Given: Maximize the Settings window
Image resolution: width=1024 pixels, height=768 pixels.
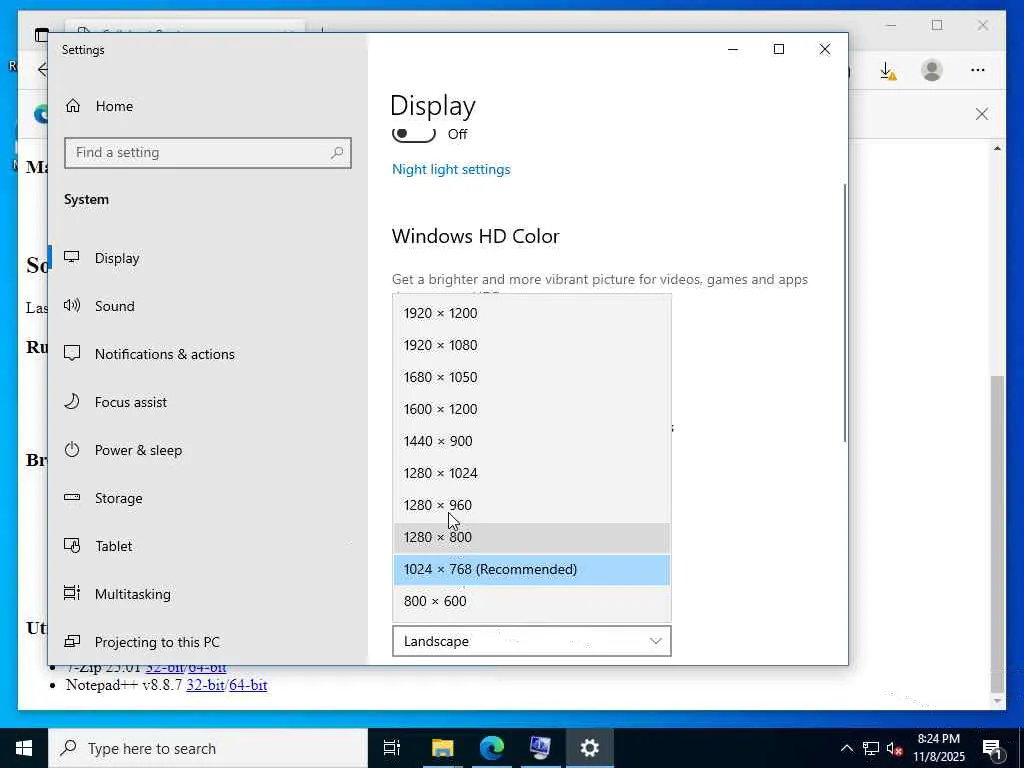Looking at the screenshot, I should (778, 50).
